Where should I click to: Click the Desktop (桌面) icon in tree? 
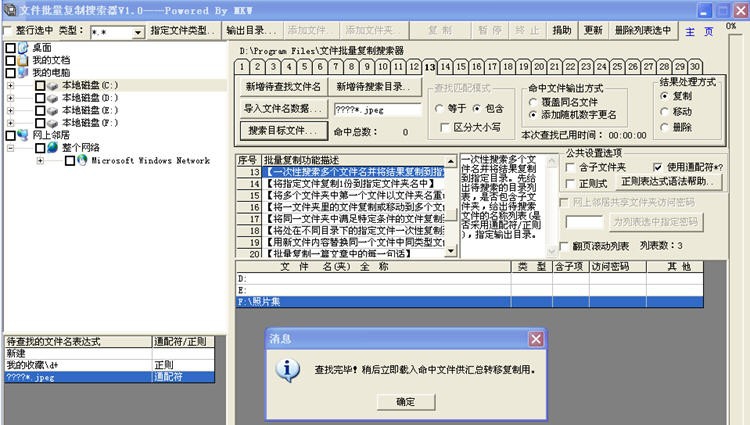tap(24, 47)
